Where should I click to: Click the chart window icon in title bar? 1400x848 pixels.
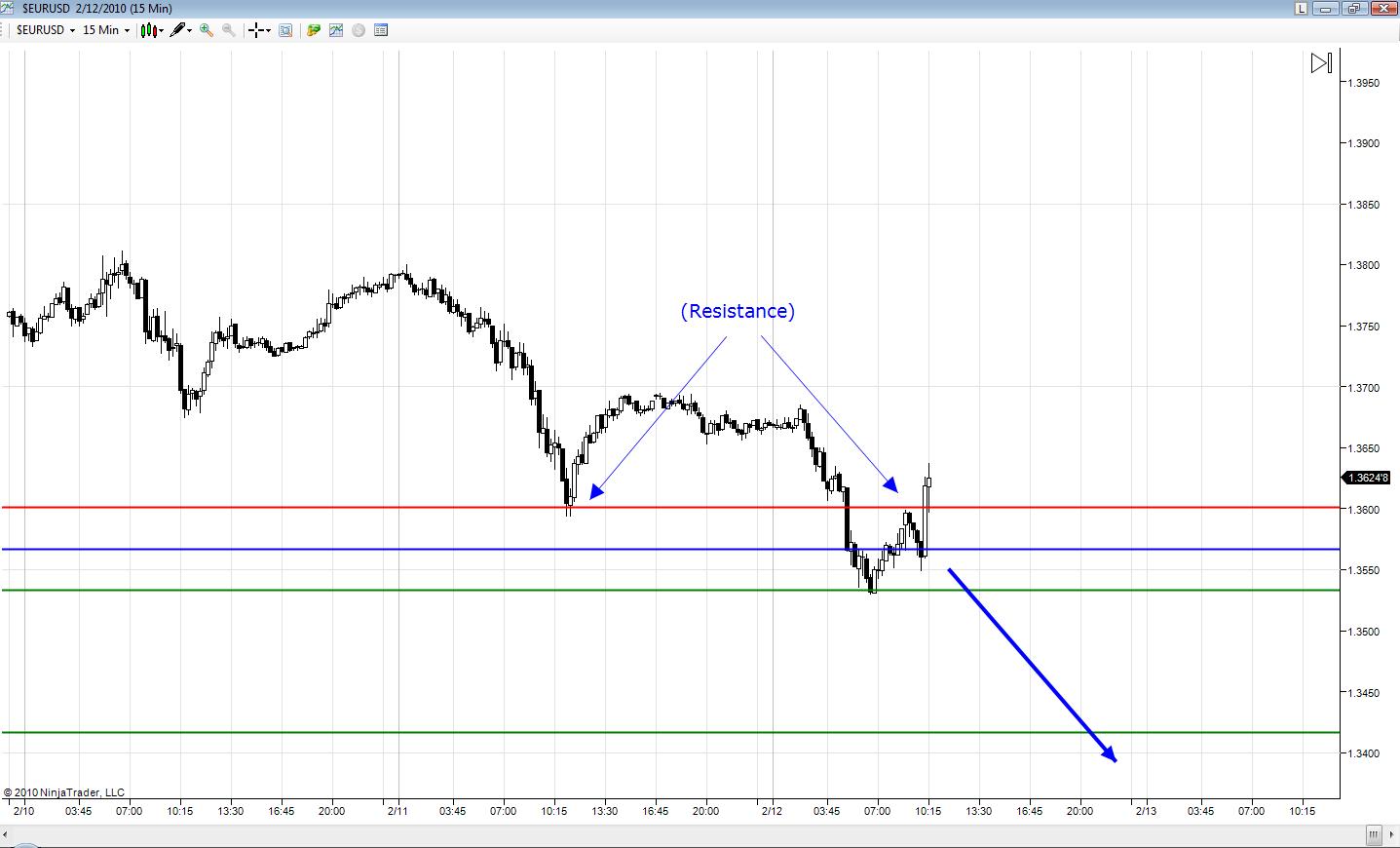click(x=8, y=8)
